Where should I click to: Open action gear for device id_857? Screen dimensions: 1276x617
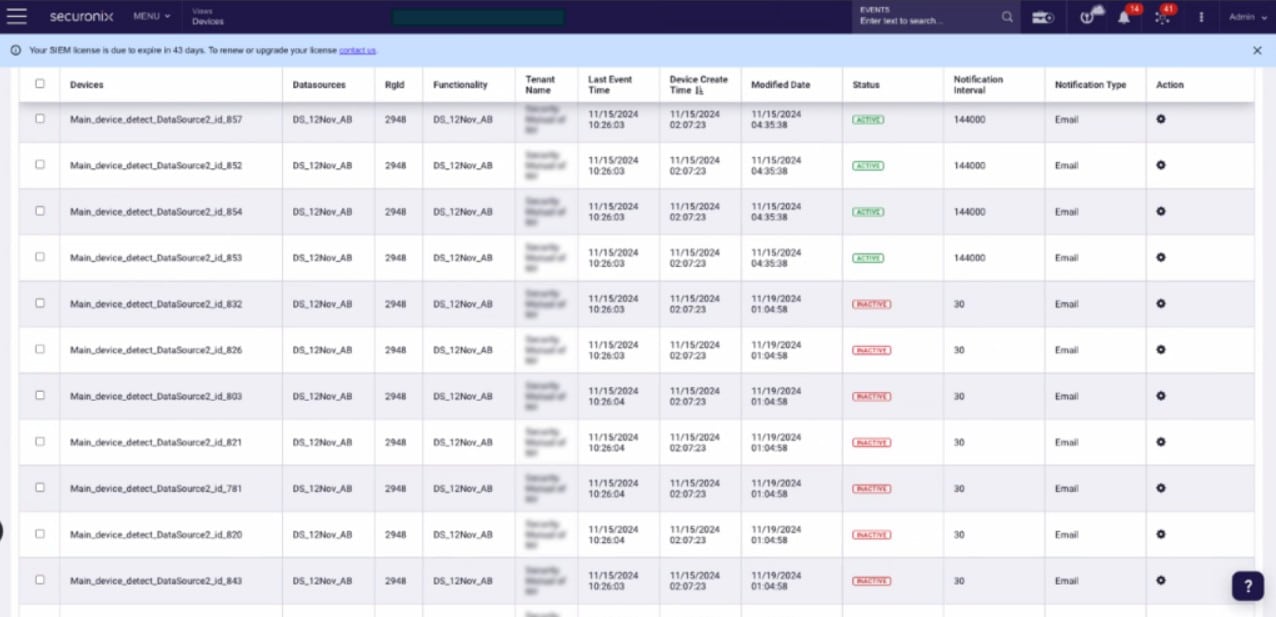(x=1161, y=119)
